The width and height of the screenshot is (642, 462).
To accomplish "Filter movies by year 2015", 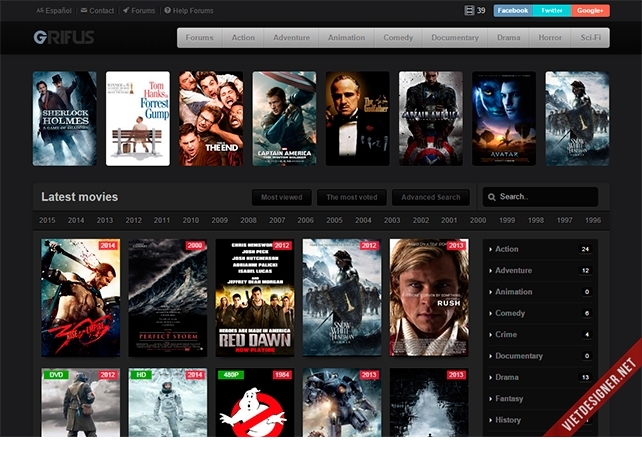I will pyautogui.click(x=47, y=220).
